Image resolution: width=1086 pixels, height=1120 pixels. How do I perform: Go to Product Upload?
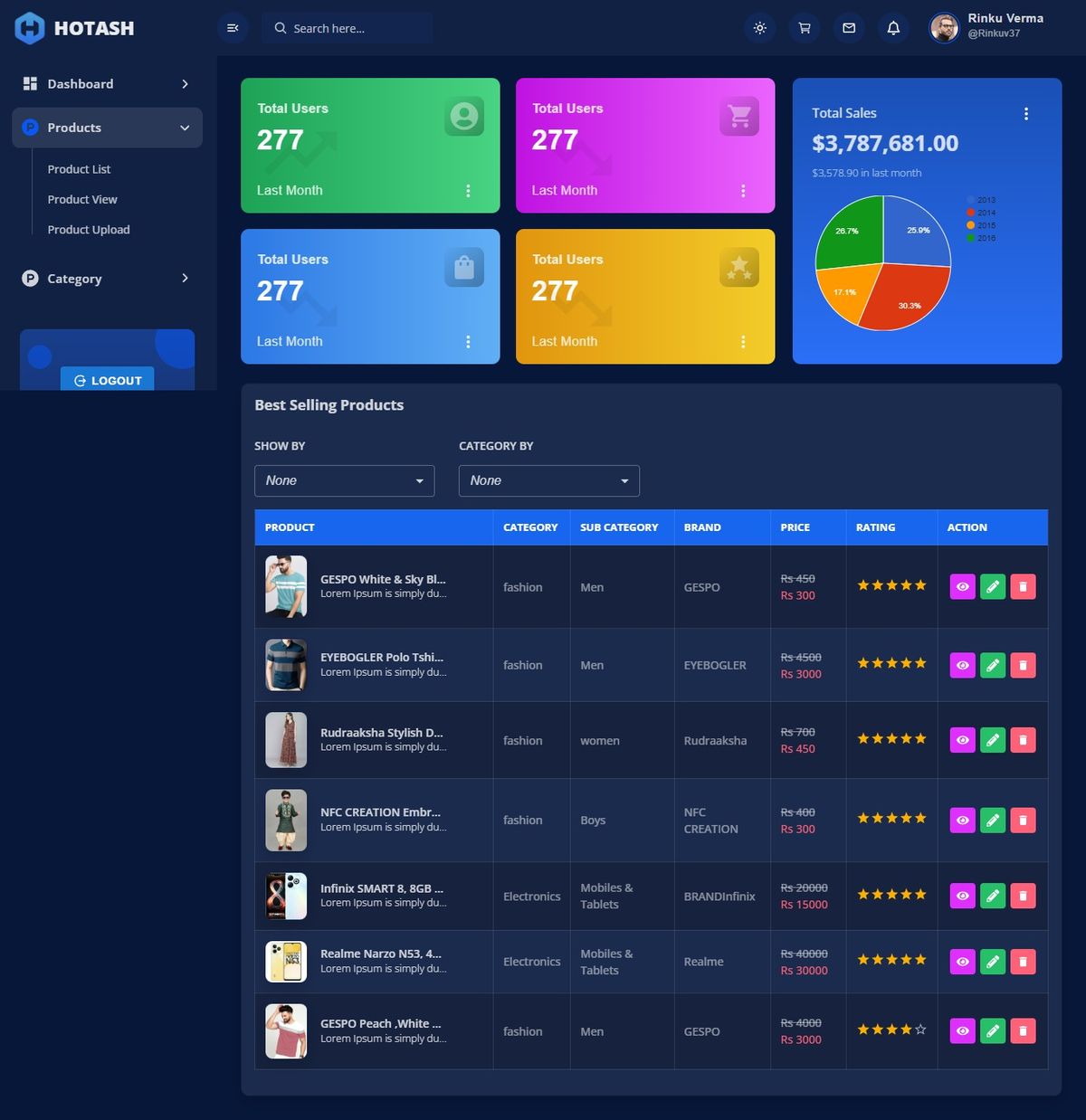[x=89, y=230]
